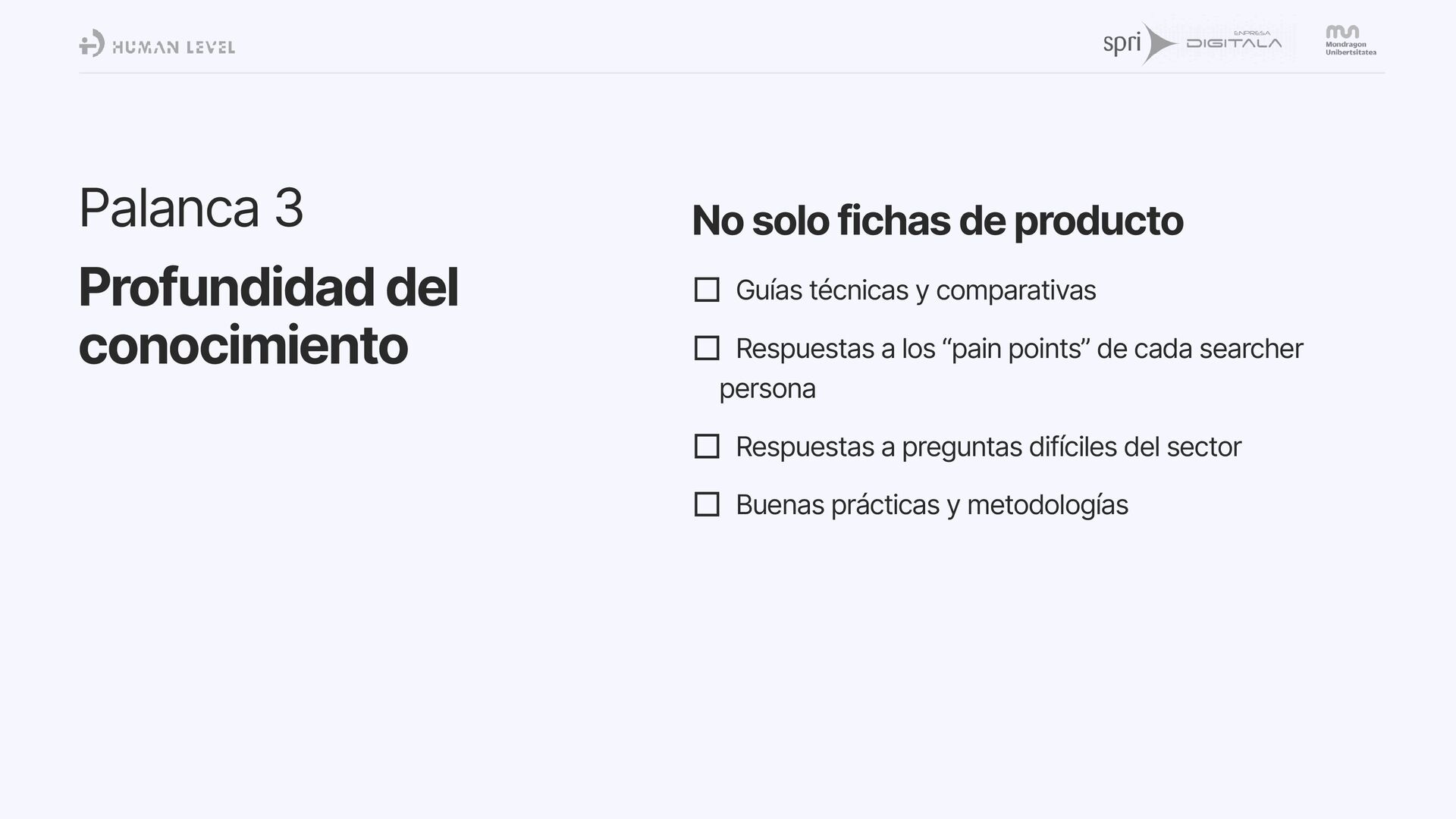The height and width of the screenshot is (819, 1456).
Task: Click the Mondragon Unibertsitatea name text
Action: (x=1351, y=49)
